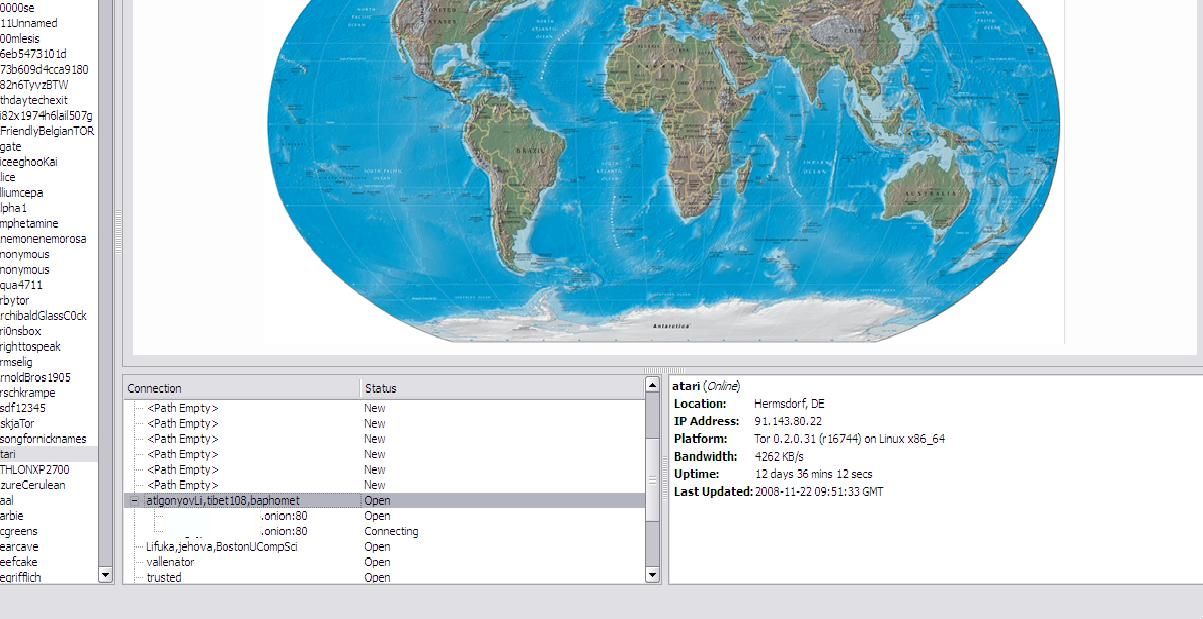Select the Lifuka,jehova,BostonUCompSci circuit
Screen dimensions: 1203x619
click(x=222, y=547)
